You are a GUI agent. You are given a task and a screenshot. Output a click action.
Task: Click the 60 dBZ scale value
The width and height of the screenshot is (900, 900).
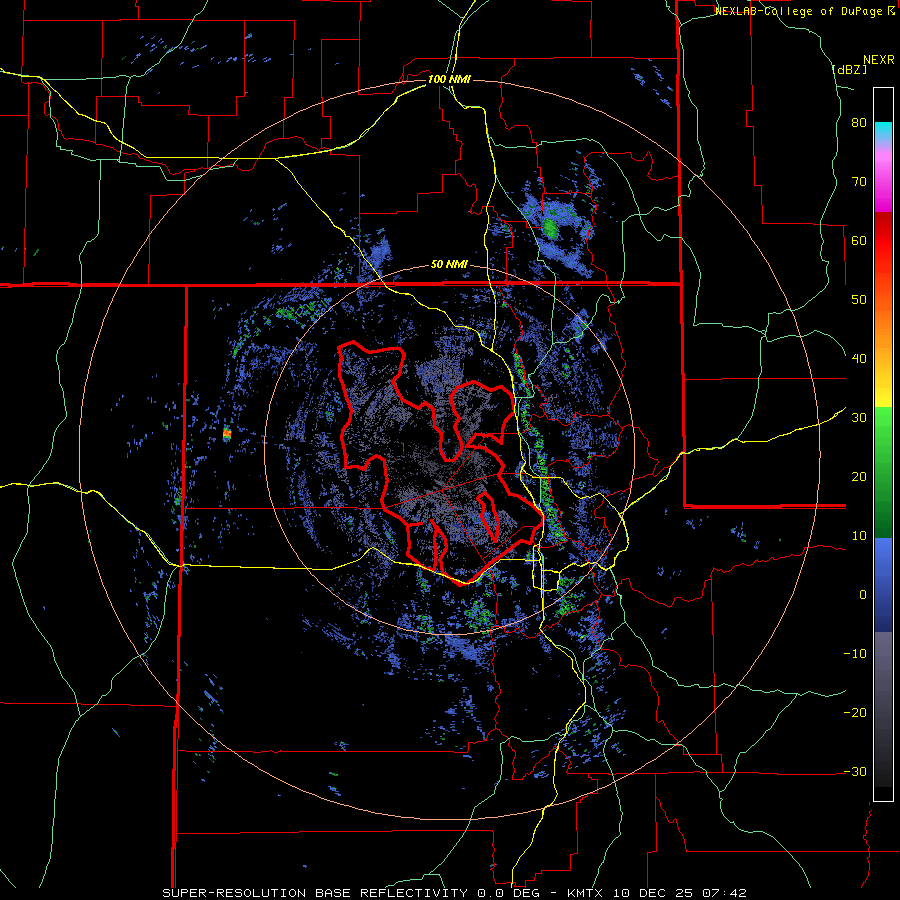(x=859, y=240)
